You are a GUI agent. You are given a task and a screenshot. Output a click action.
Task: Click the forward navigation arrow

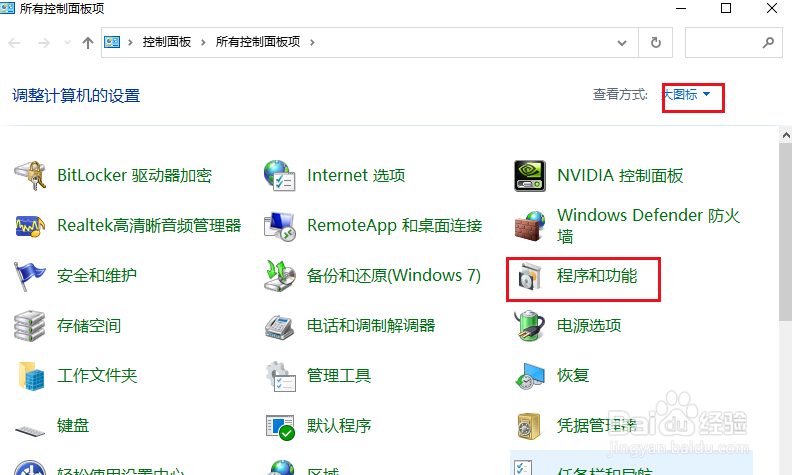pos(44,43)
